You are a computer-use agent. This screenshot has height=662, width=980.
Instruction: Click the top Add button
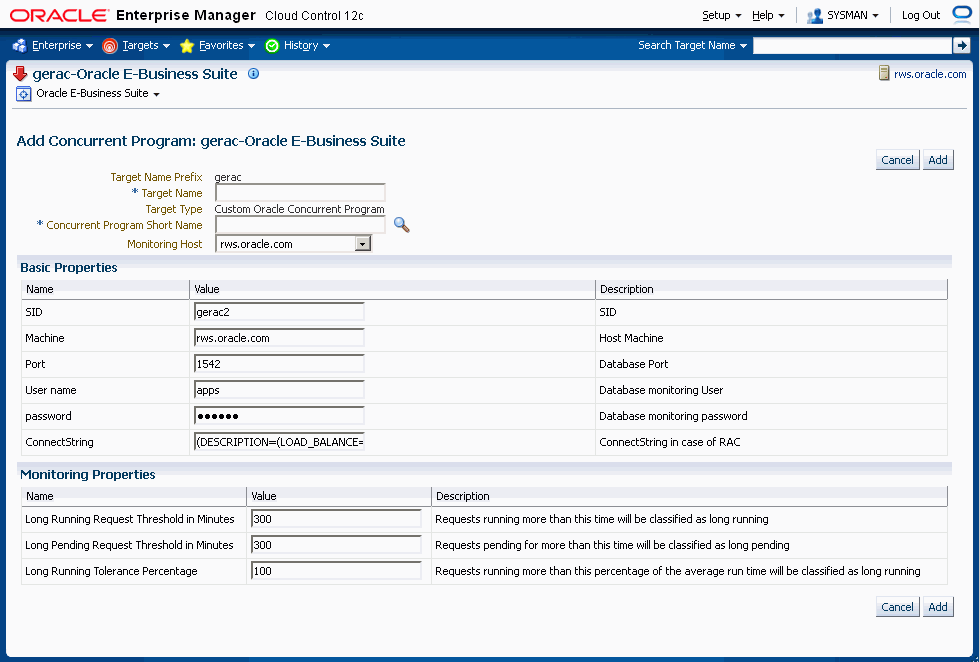[938, 160]
